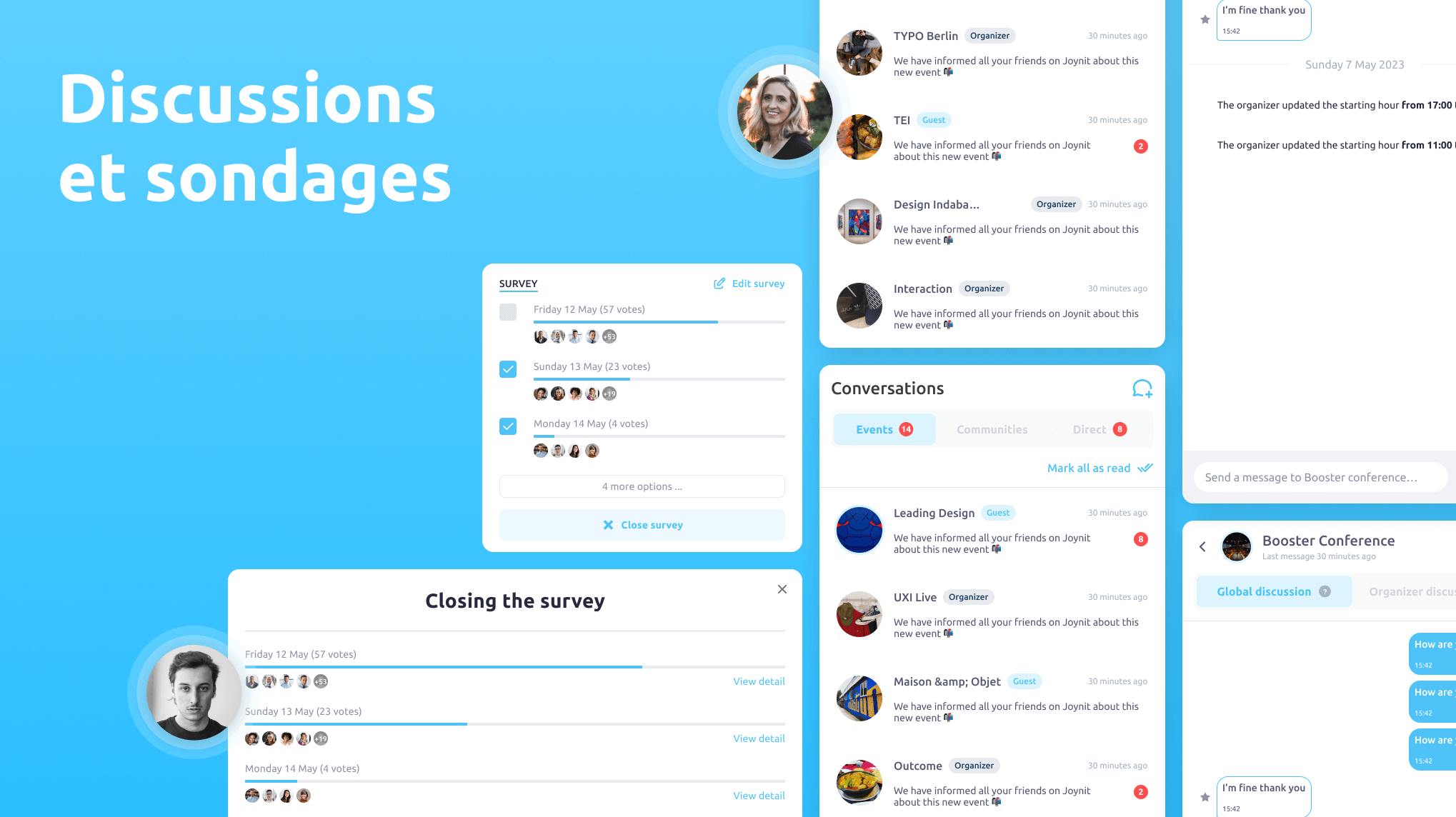Click the close X icon on survey modal
The height and width of the screenshot is (817, 1456).
pos(782,589)
